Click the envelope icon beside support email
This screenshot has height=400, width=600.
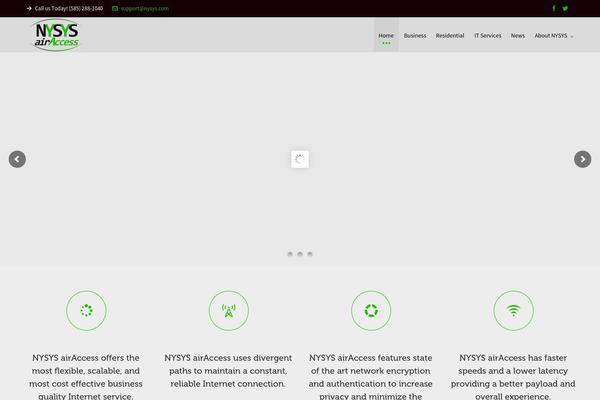point(115,8)
